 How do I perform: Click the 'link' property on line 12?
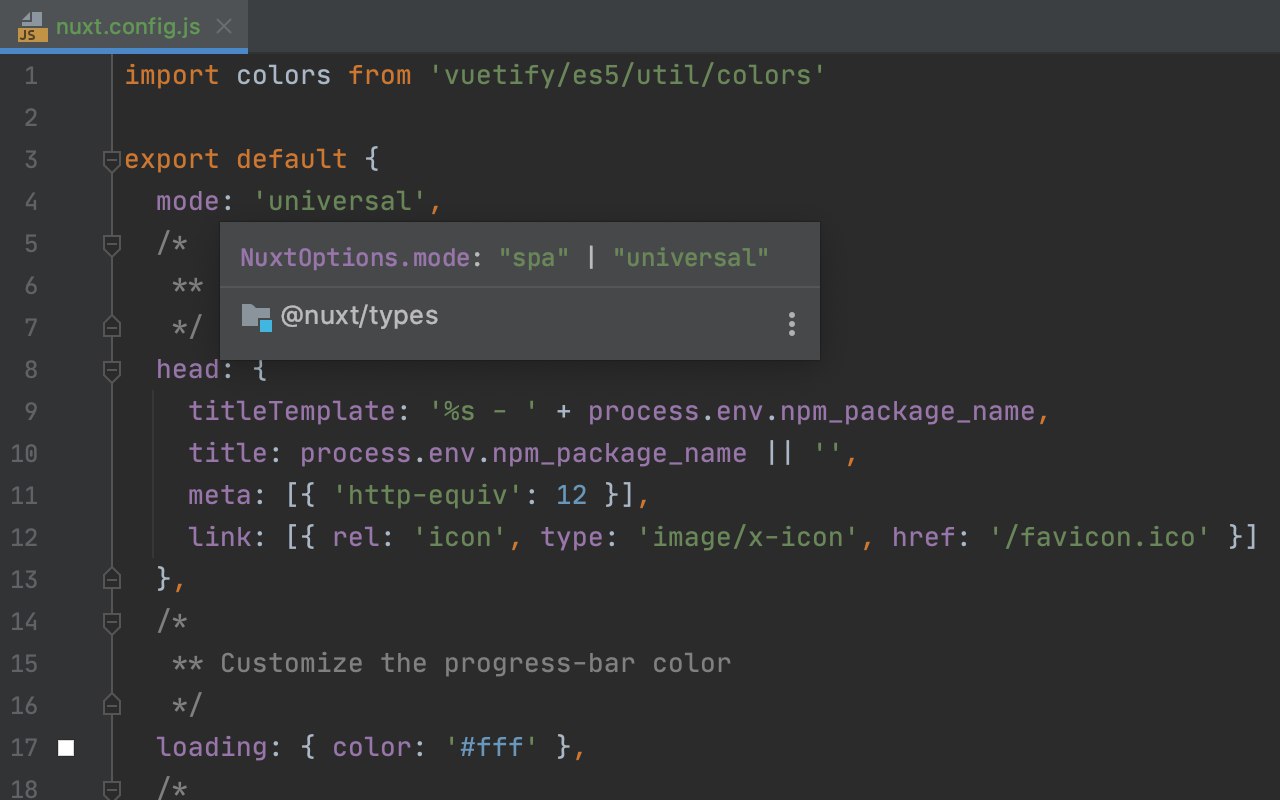pos(220,538)
